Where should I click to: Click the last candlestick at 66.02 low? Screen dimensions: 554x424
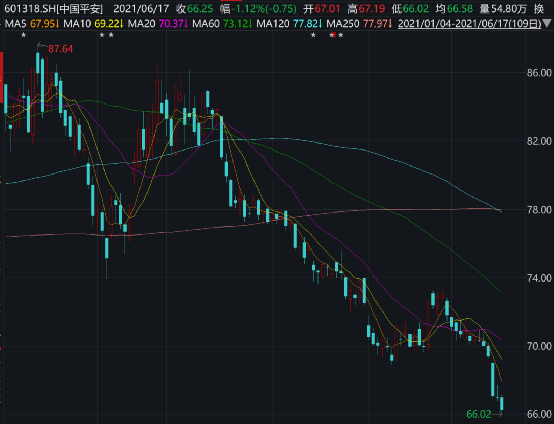(501, 403)
